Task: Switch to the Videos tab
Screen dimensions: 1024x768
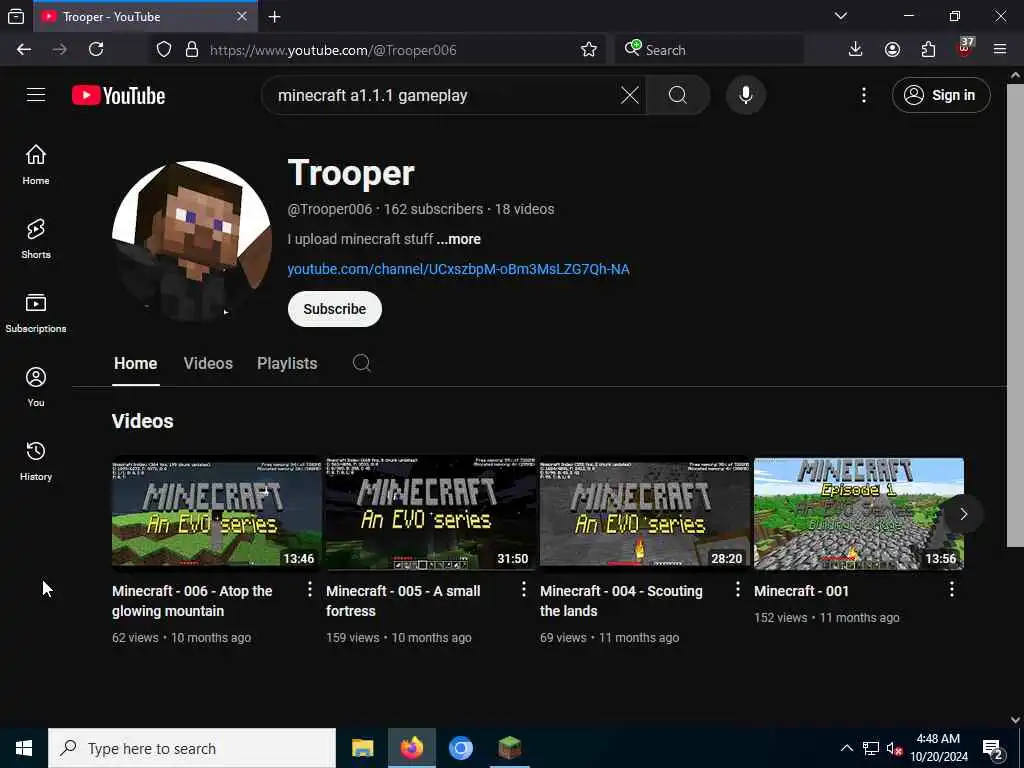Action: pyautogui.click(x=208, y=364)
